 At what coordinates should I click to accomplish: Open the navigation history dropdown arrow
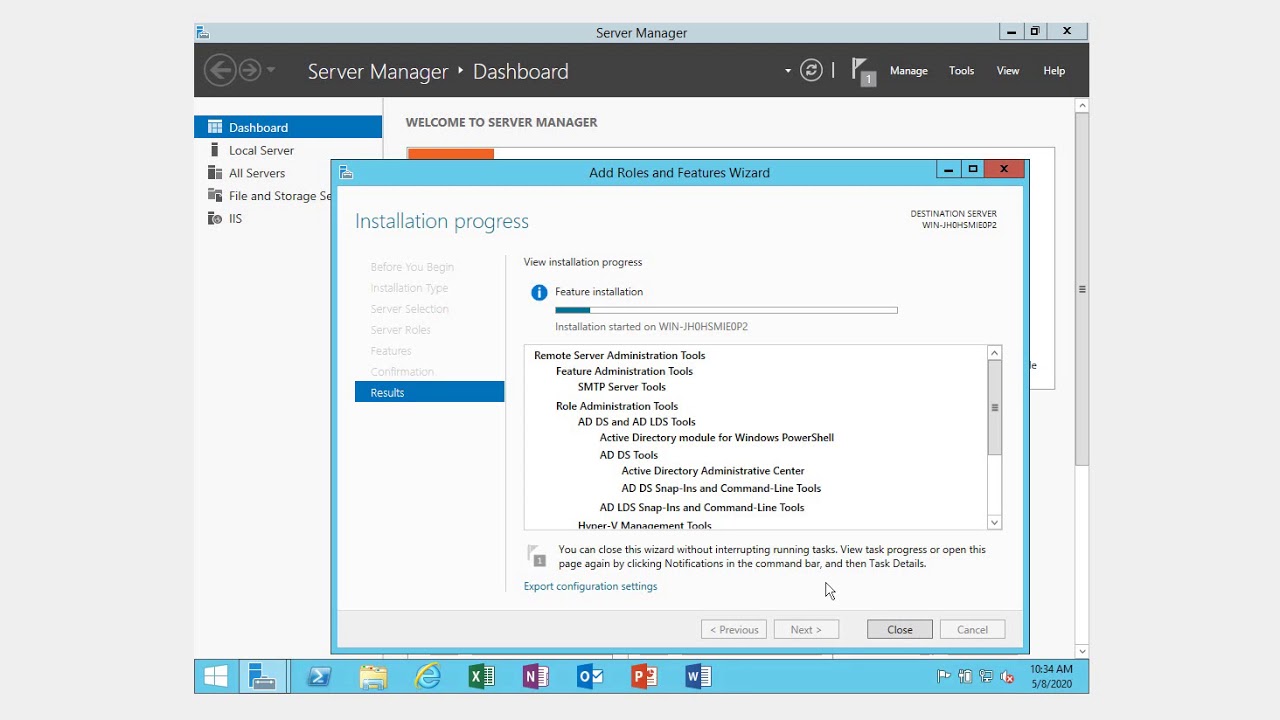271,71
